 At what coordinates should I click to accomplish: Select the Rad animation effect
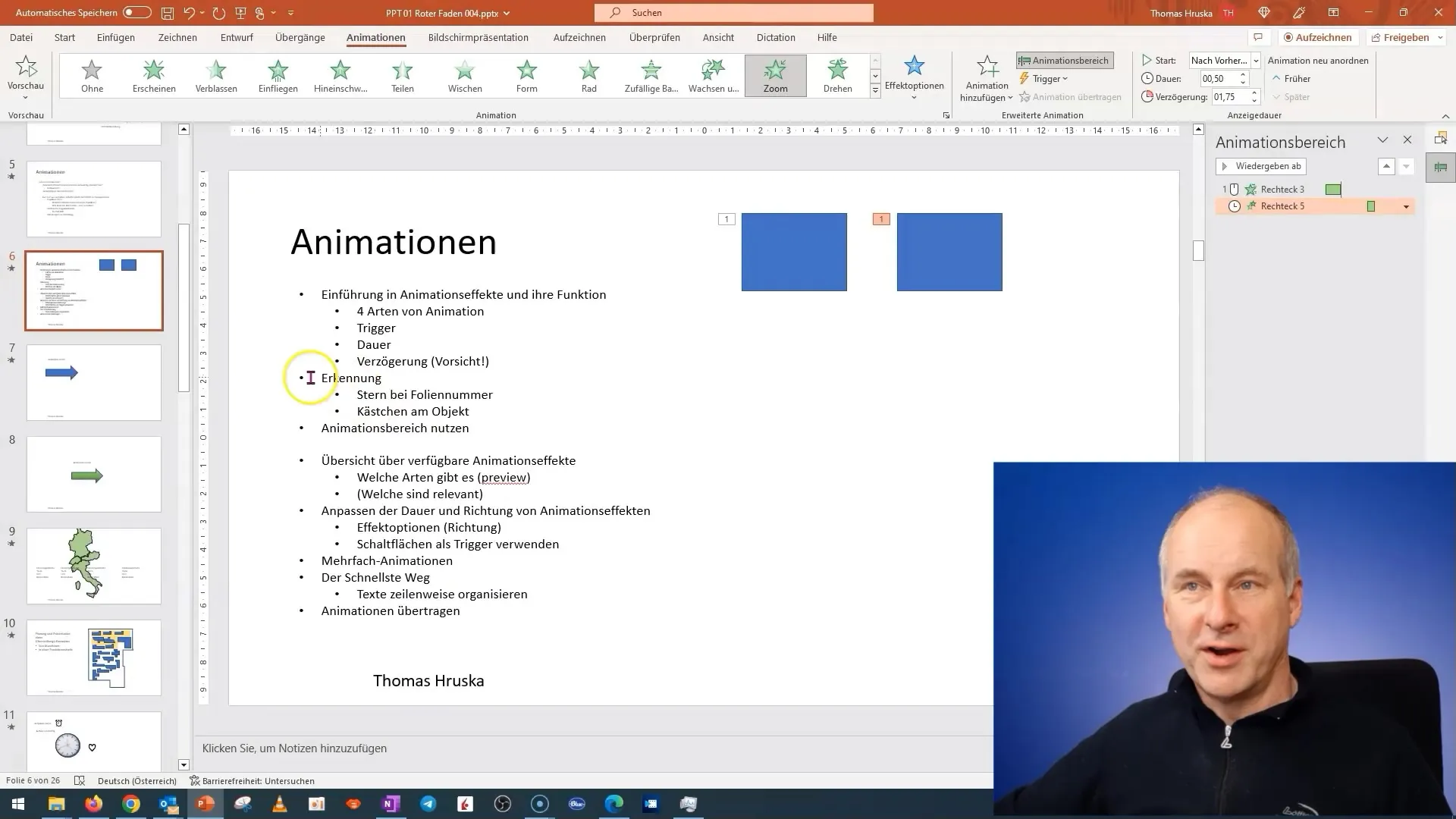[589, 76]
